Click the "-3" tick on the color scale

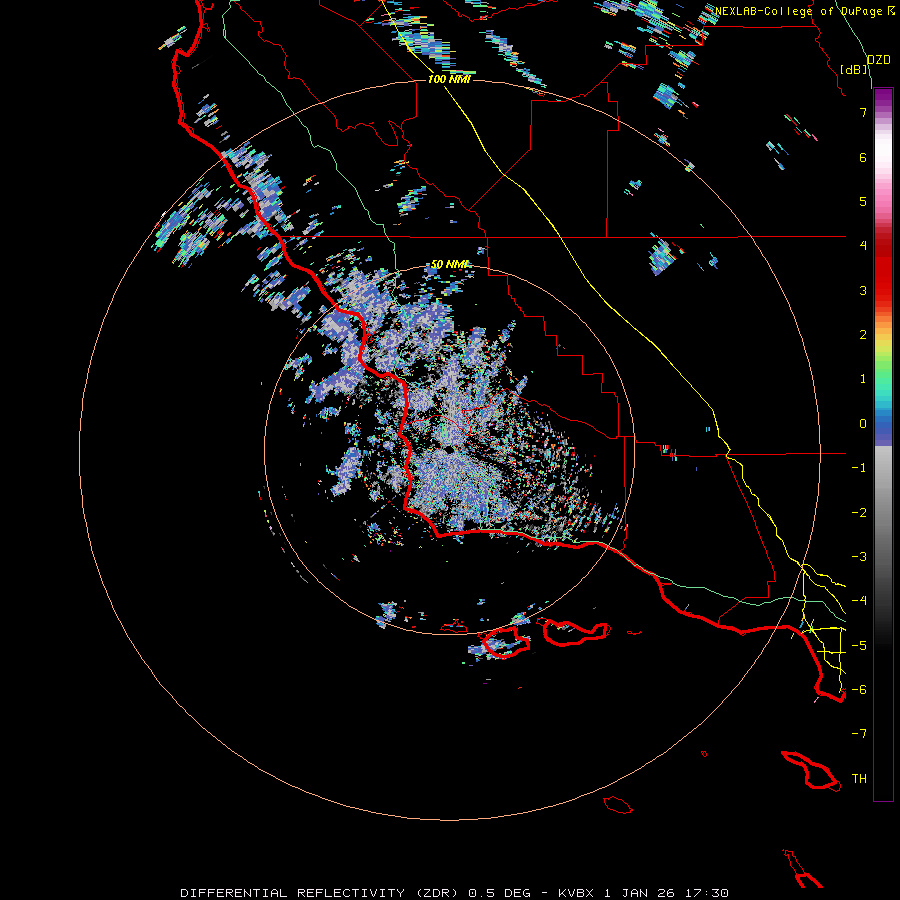[859, 557]
